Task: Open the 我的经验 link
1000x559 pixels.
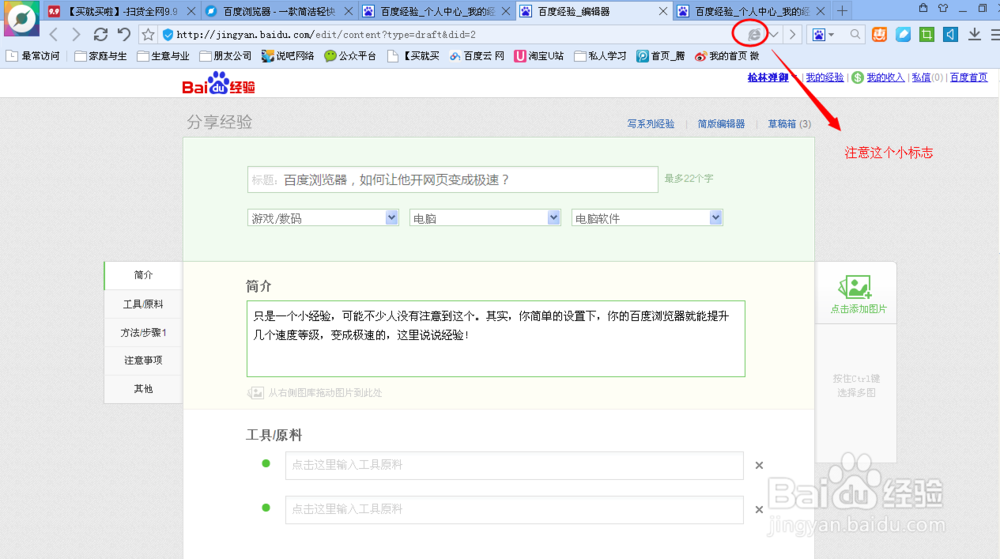Action: [824, 77]
